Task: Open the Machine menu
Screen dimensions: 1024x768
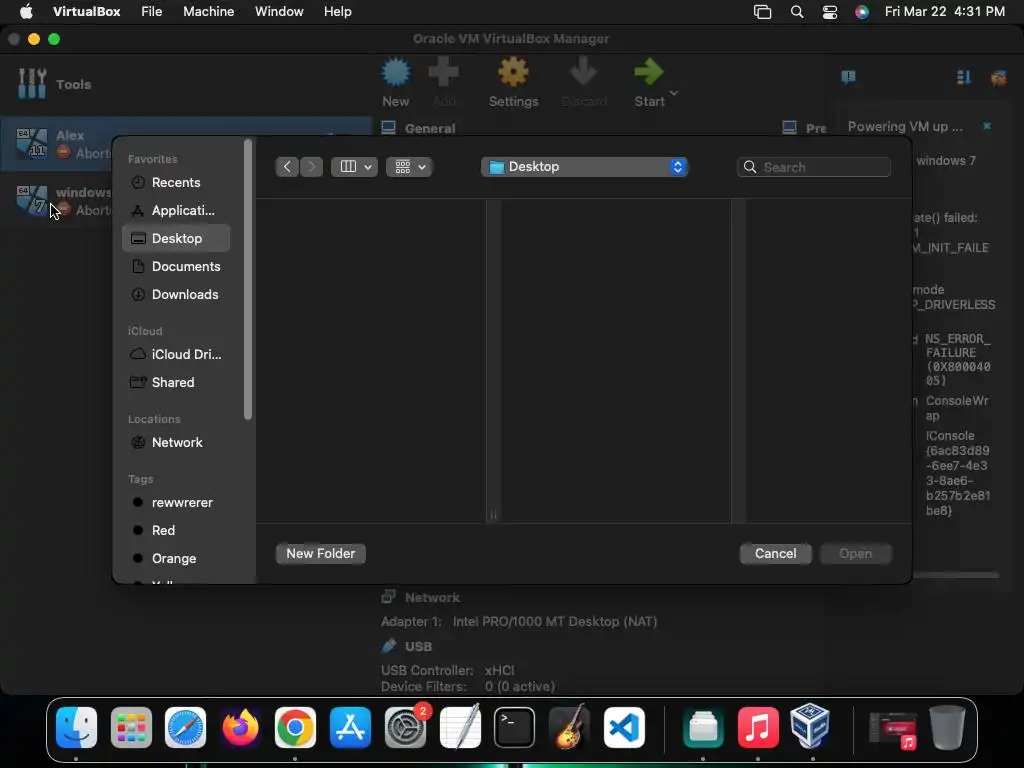Action: coord(208,11)
